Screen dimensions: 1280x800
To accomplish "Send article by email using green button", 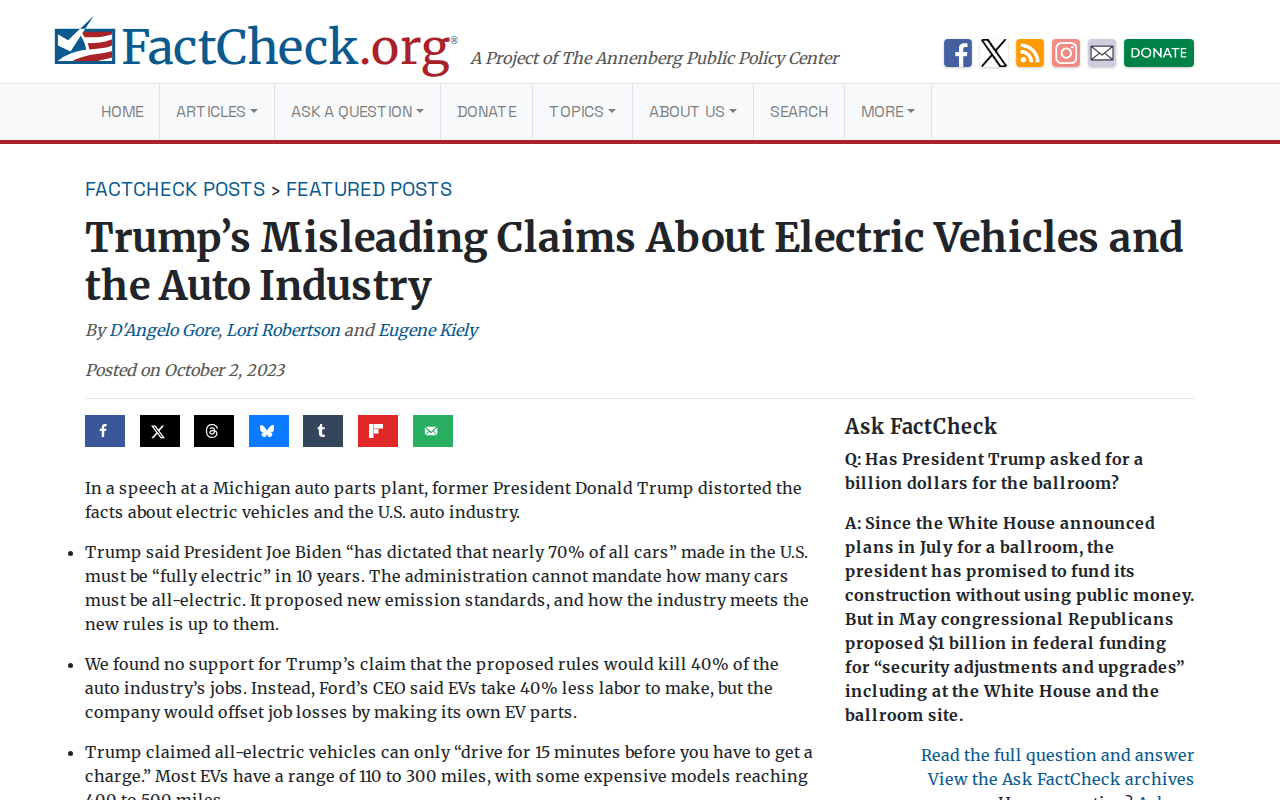I will point(433,431).
